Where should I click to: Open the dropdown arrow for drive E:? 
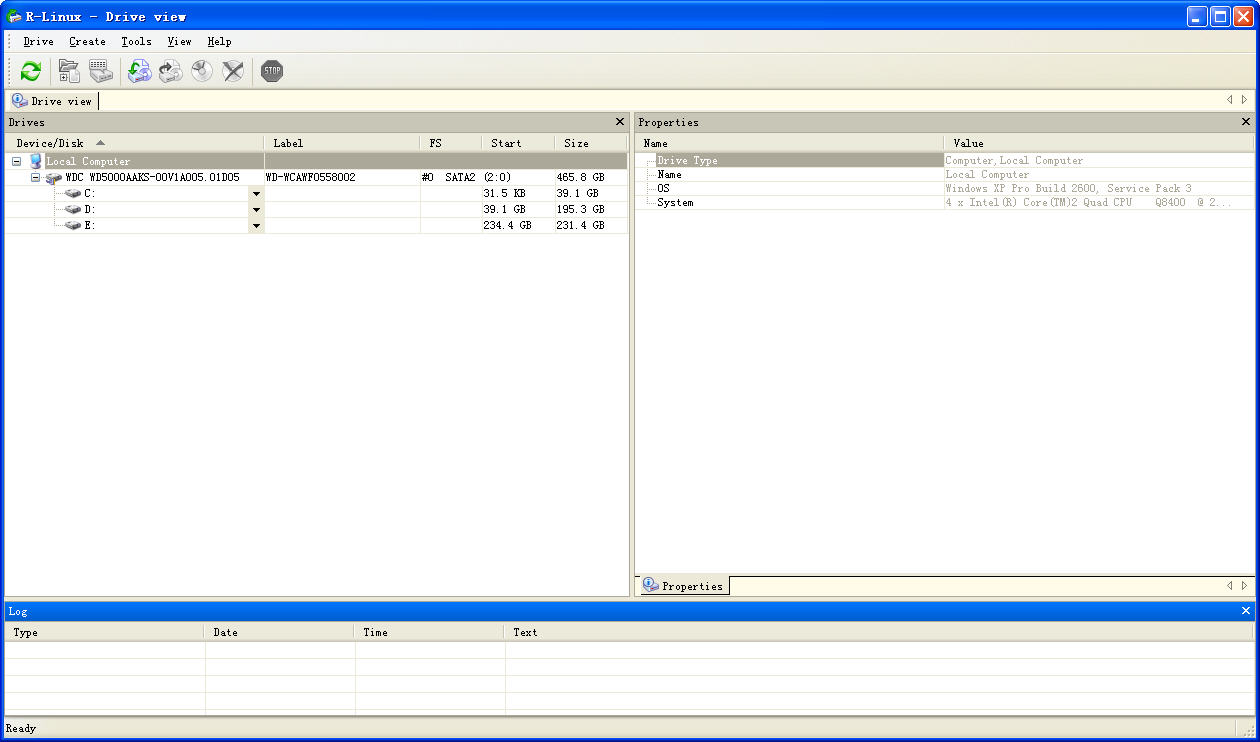pyautogui.click(x=256, y=226)
